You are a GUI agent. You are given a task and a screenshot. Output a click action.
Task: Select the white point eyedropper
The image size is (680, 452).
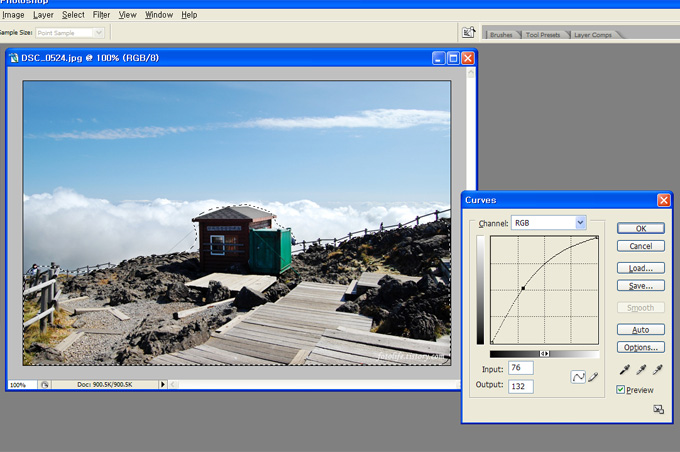658,370
